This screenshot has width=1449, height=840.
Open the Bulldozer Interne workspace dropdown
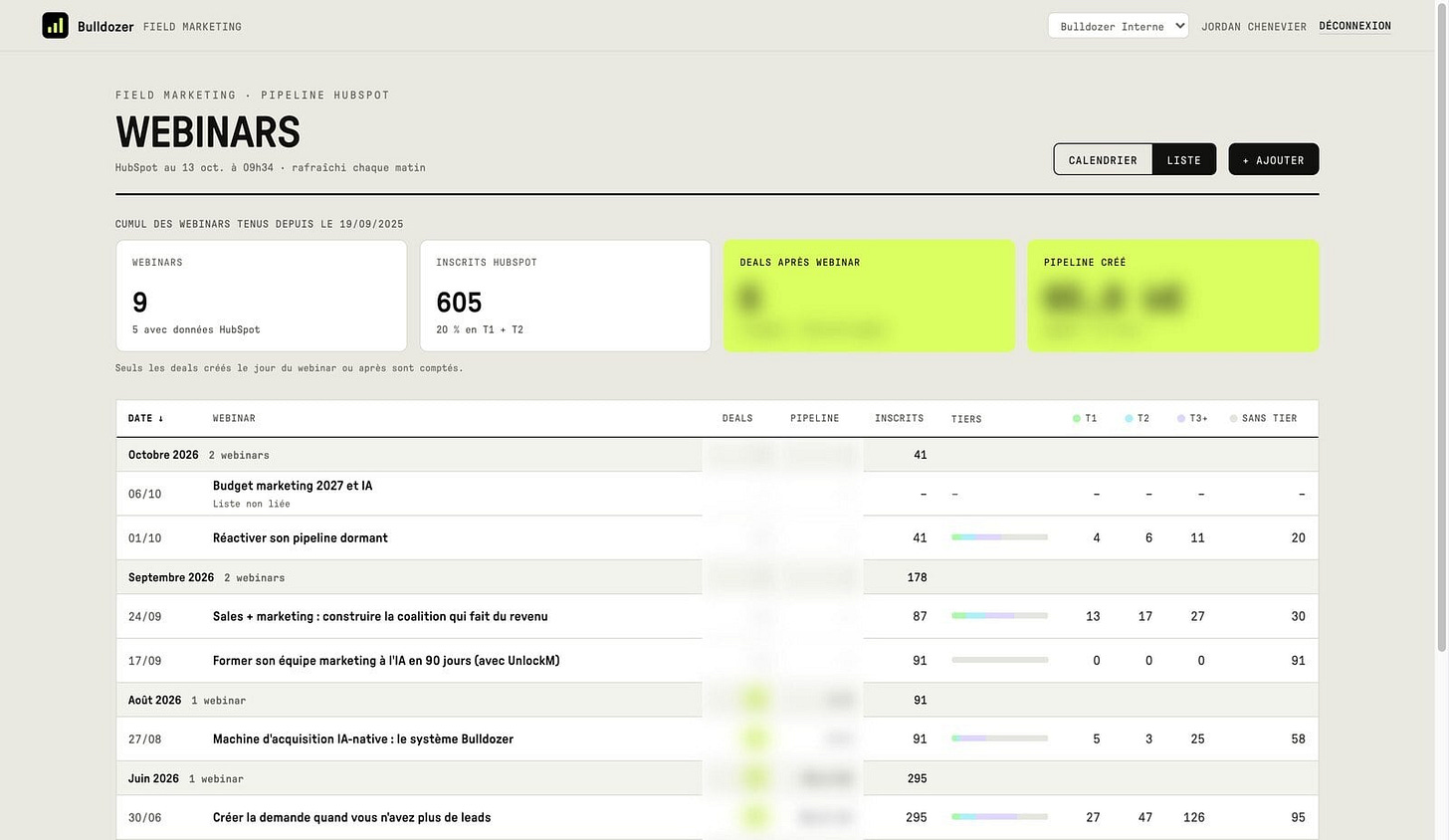click(x=1119, y=26)
